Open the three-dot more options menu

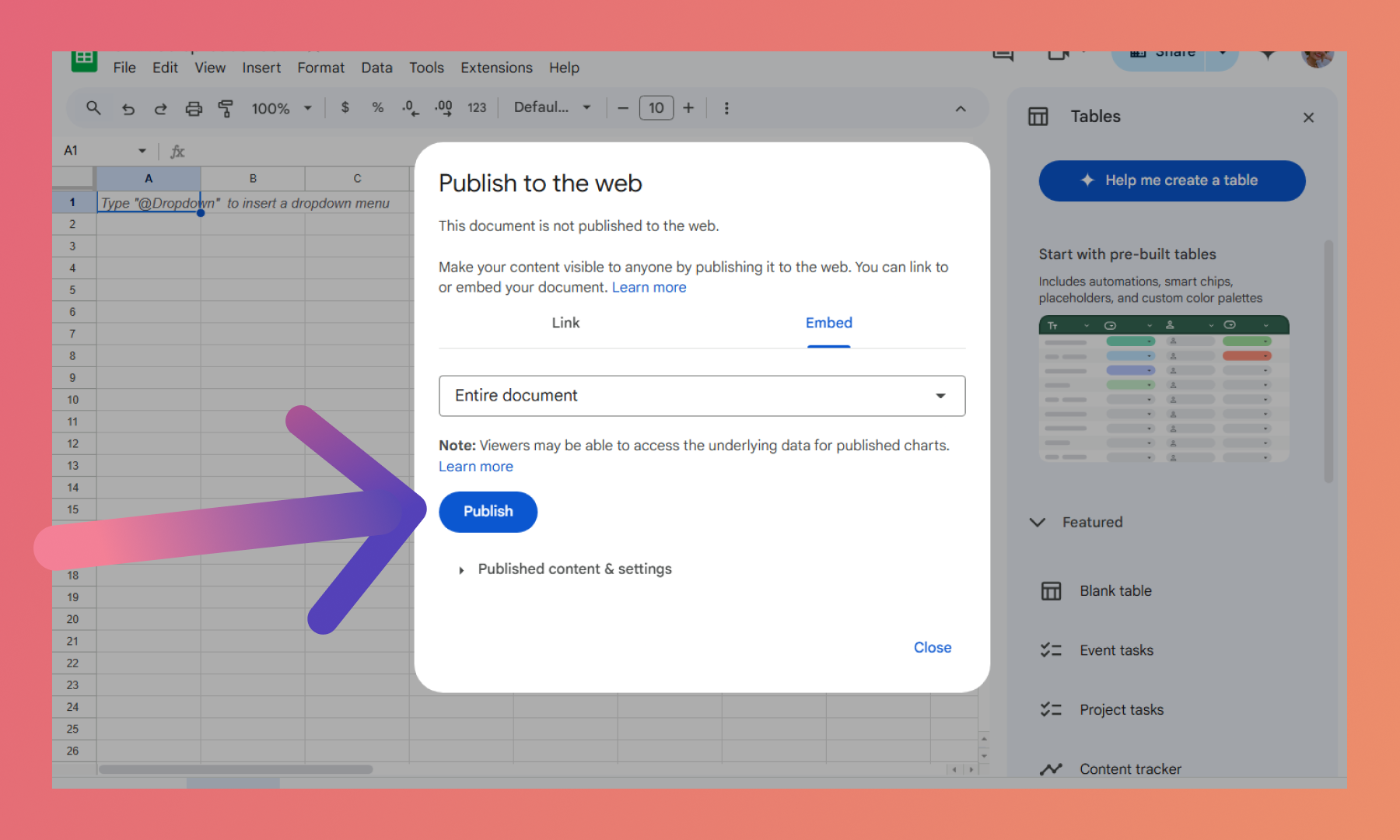point(726,108)
